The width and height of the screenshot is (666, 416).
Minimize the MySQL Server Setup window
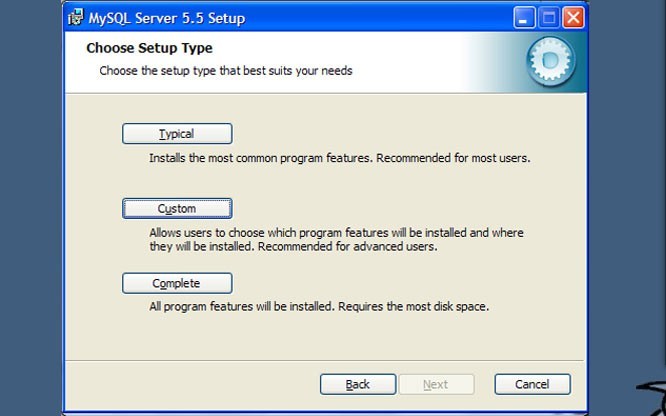click(x=526, y=18)
